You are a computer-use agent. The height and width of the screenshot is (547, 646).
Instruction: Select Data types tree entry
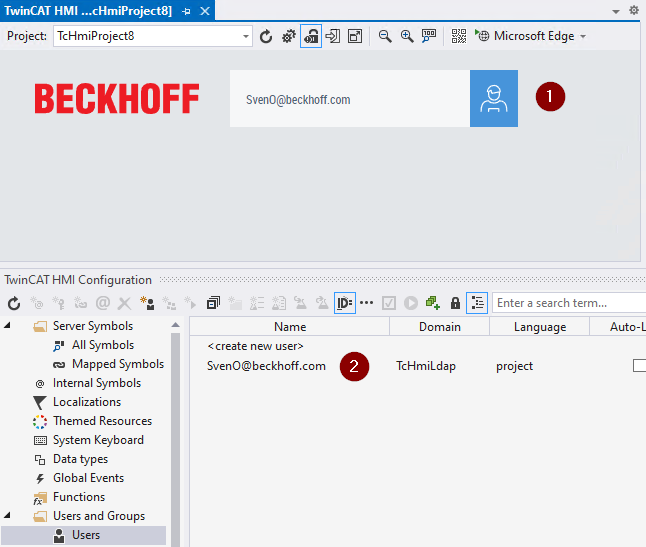[x=80, y=459]
